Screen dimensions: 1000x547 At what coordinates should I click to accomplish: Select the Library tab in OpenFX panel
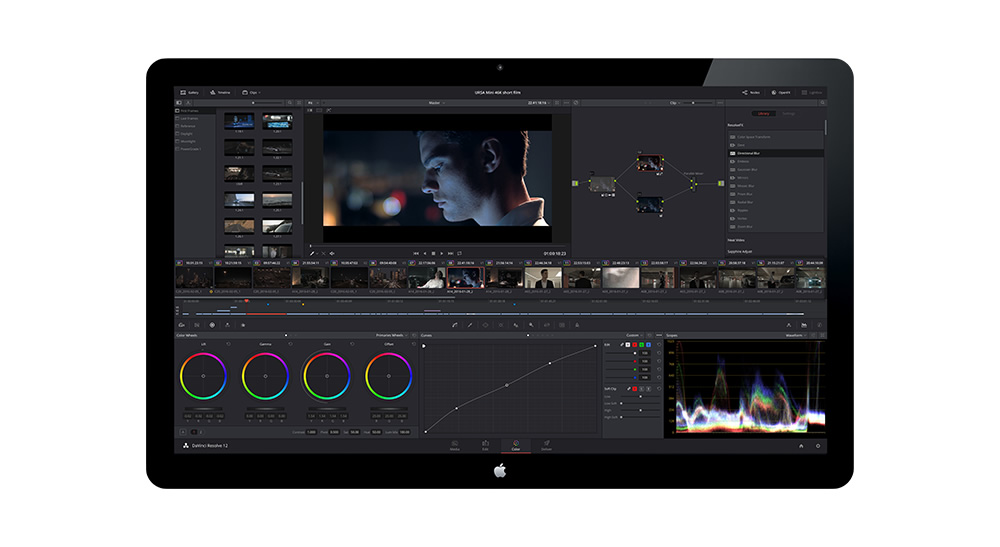point(762,114)
